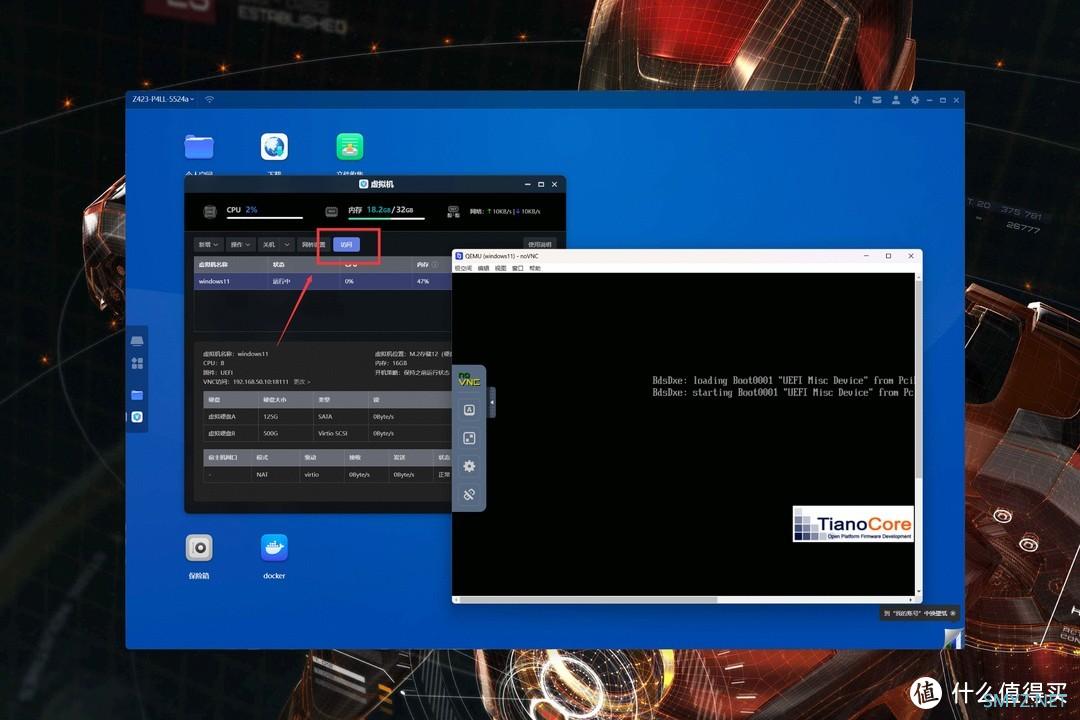Select the windows11 row in VM list
Screen dimensions: 1080x720
[x=322, y=281]
